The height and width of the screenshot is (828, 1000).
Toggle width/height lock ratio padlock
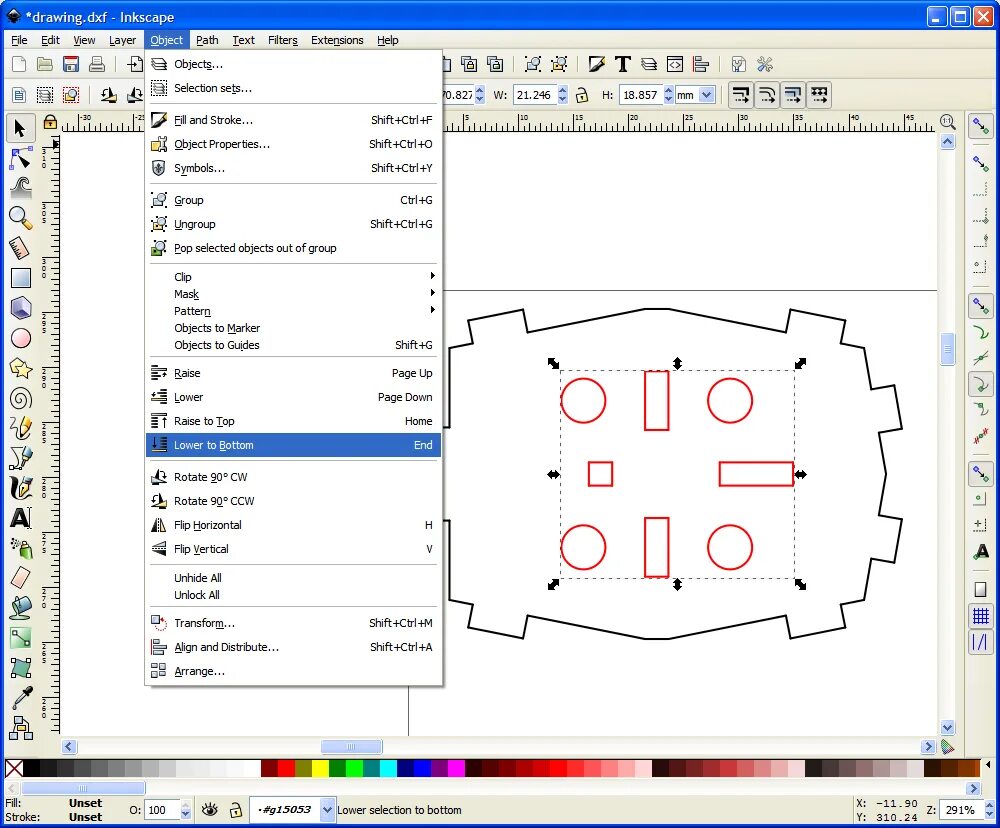click(x=582, y=95)
